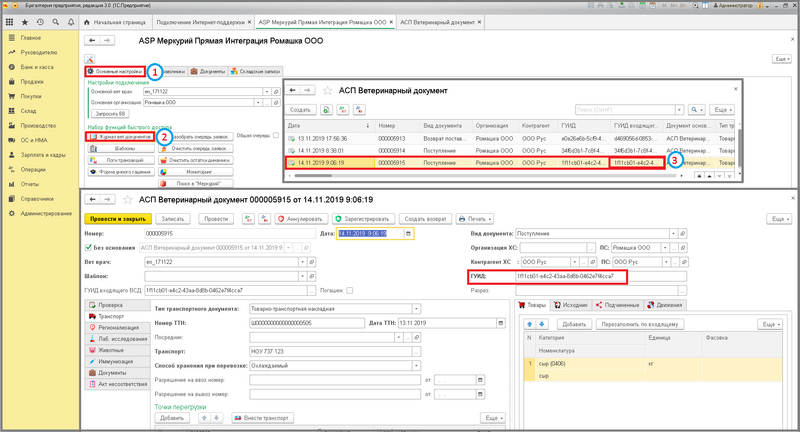Open notifications bell icon

pos(70,22)
